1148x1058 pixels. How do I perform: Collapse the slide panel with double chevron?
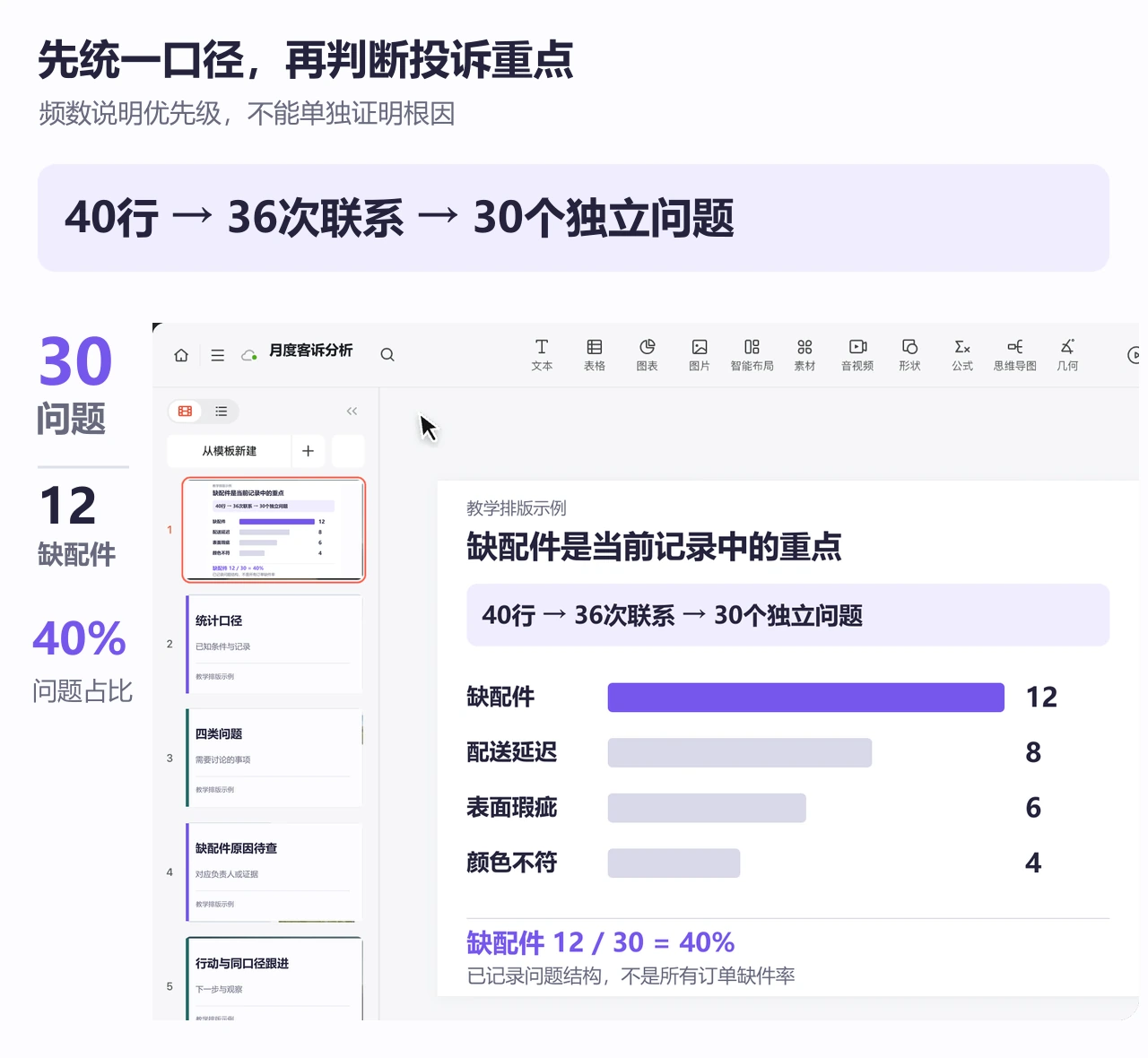click(x=352, y=412)
